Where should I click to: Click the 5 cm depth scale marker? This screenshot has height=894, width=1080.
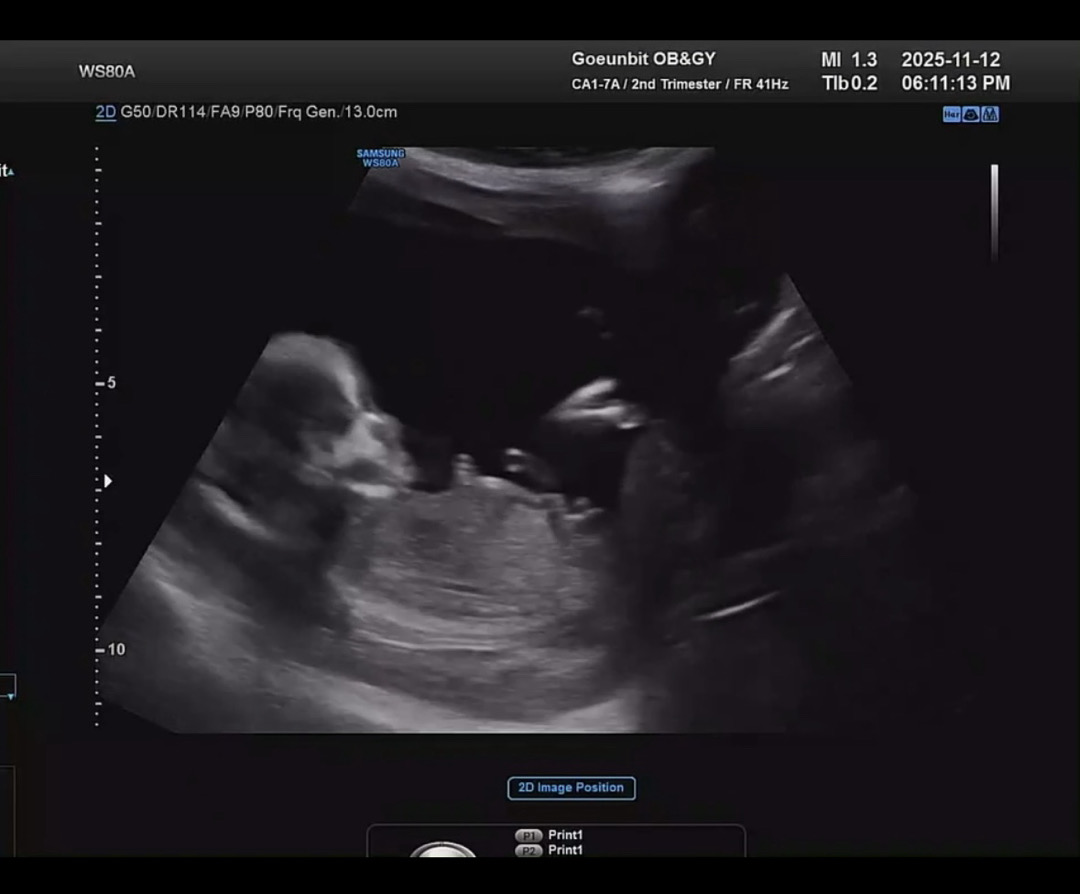tap(110, 382)
